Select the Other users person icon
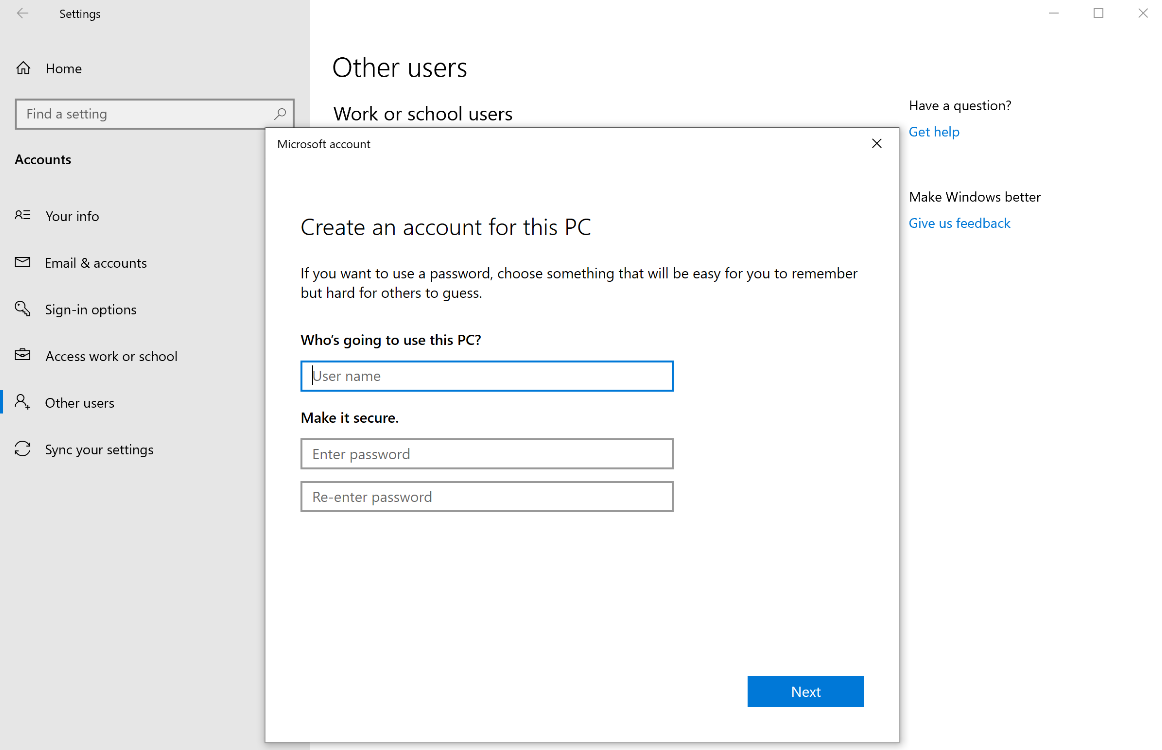Screen dimensions: 1162x750 [23, 402]
